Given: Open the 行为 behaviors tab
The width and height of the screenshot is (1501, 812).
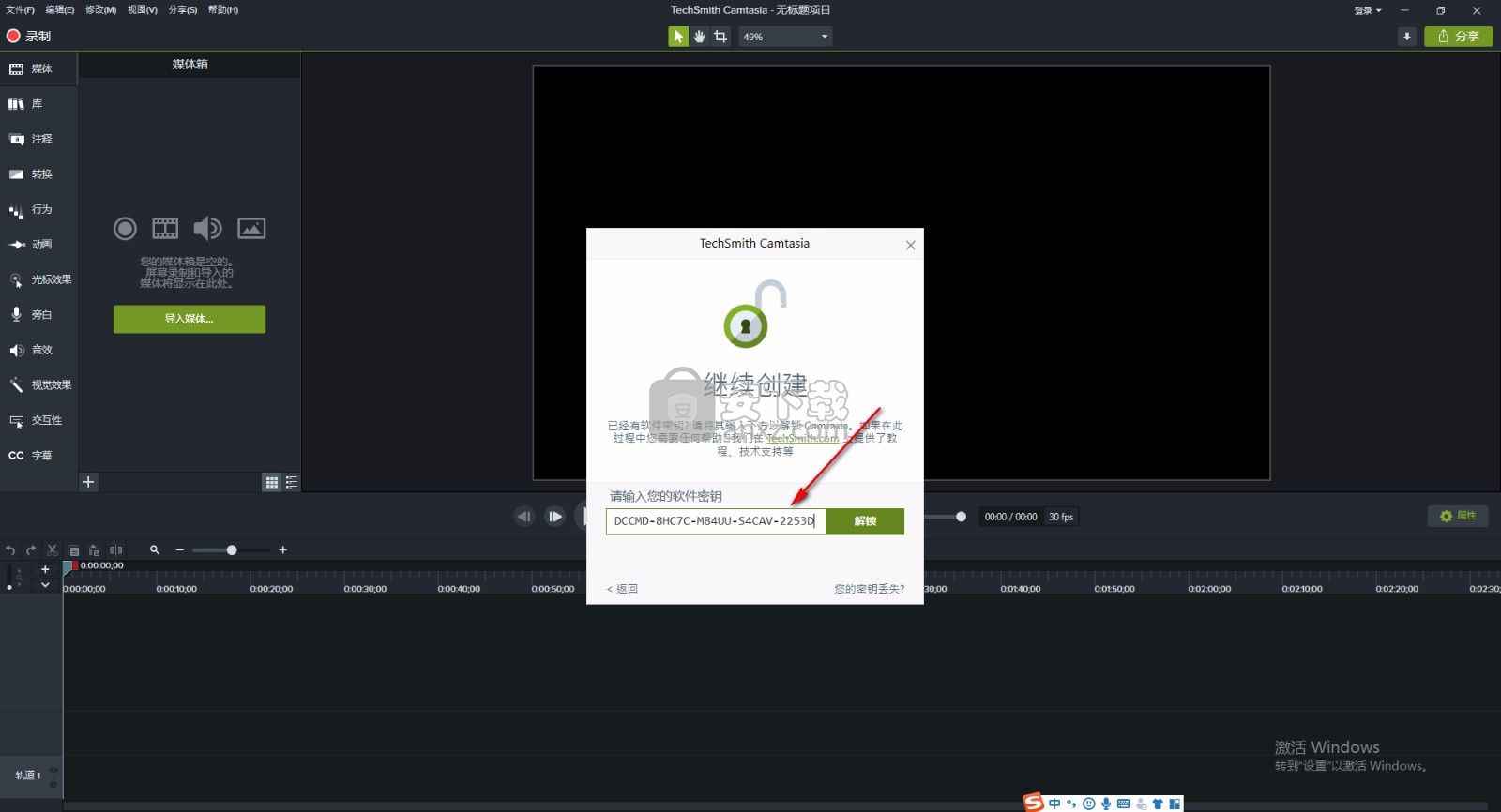Looking at the screenshot, I should click(38, 210).
